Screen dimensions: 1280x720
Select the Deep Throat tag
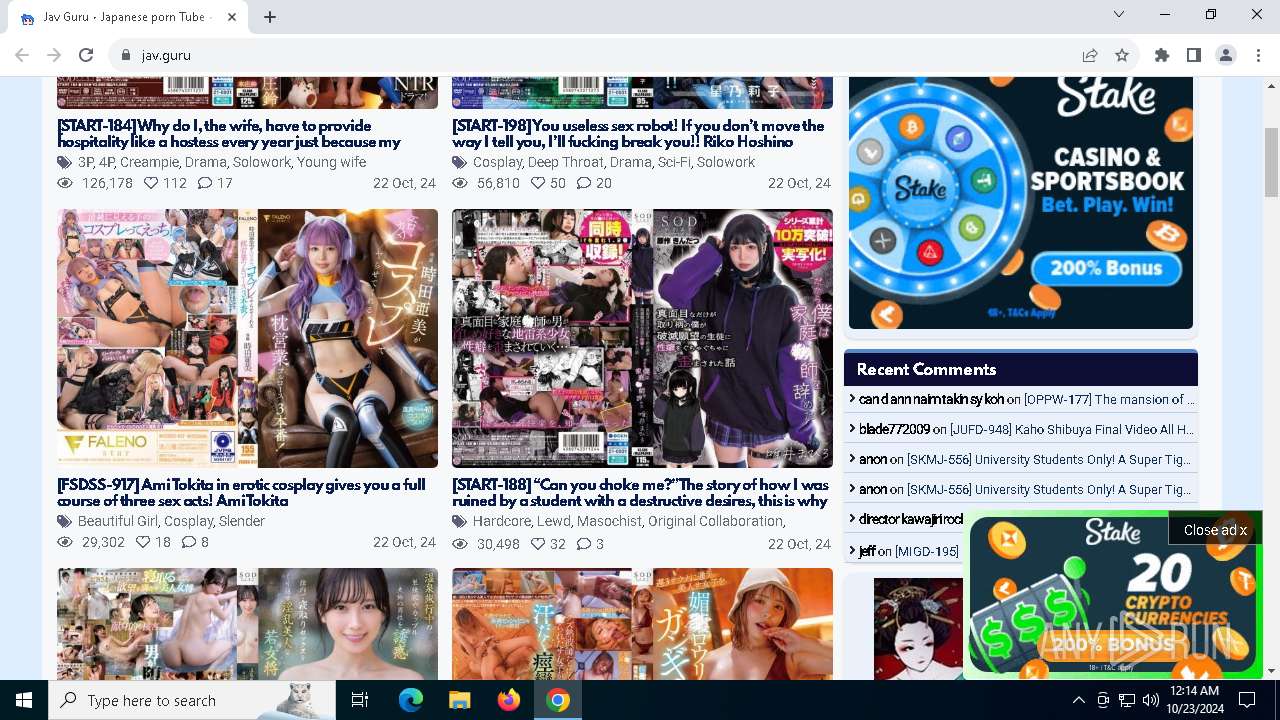[566, 162]
